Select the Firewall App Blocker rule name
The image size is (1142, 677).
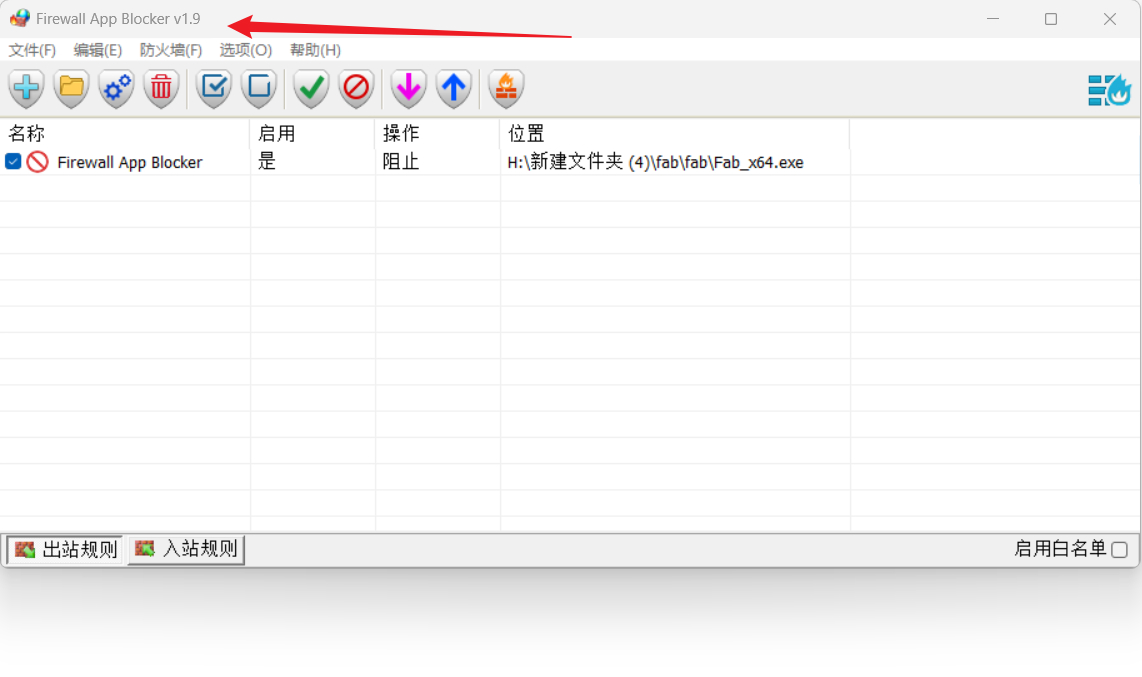pos(130,162)
